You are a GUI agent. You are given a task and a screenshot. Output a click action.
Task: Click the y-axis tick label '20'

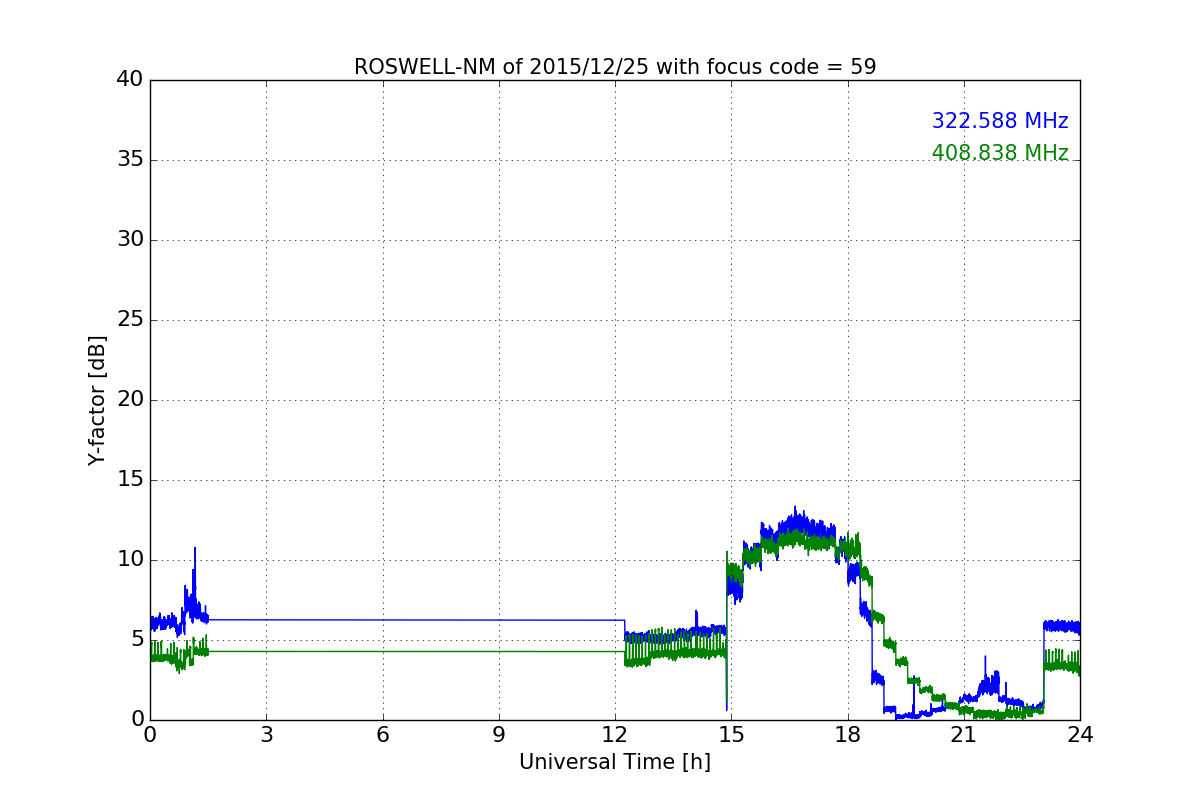130,400
